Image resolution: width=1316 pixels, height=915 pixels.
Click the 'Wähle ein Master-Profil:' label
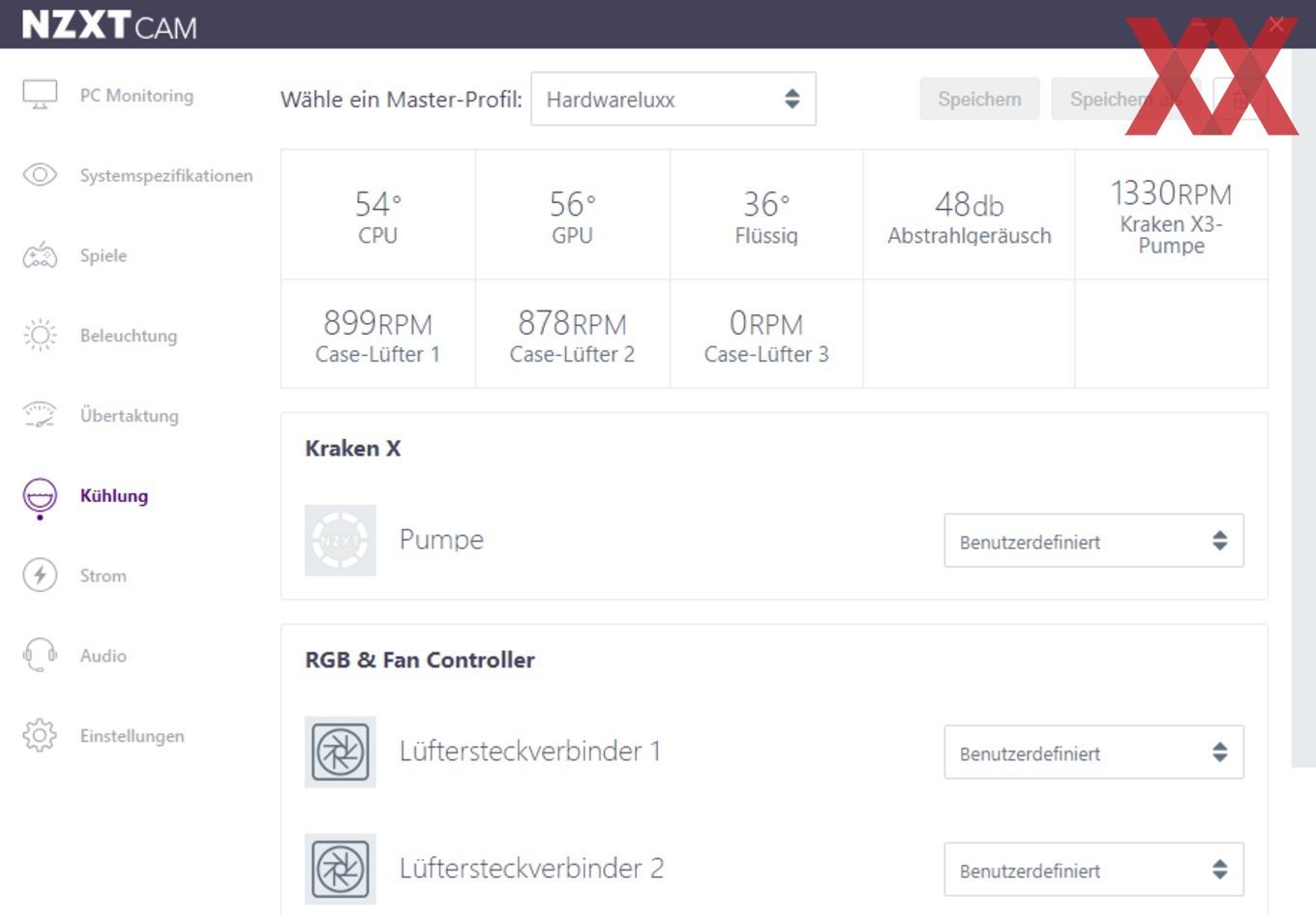(402, 100)
